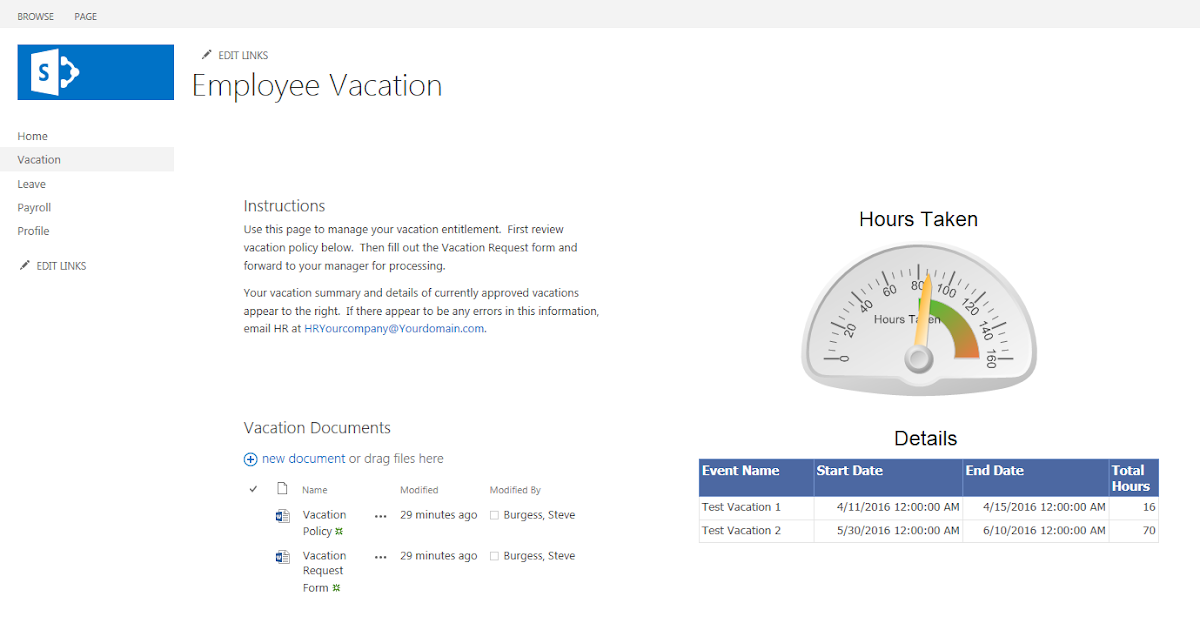Image resolution: width=1200 pixels, height=630 pixels.
Task: Navigate to the Payroll section
Action: click(33, 207)
